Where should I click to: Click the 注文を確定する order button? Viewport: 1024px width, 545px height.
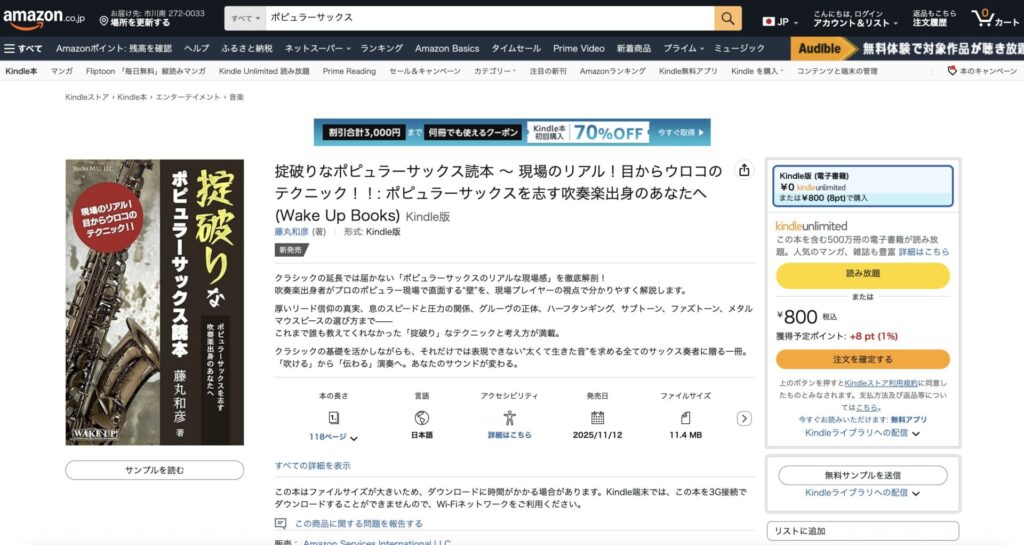pos(862,359)
